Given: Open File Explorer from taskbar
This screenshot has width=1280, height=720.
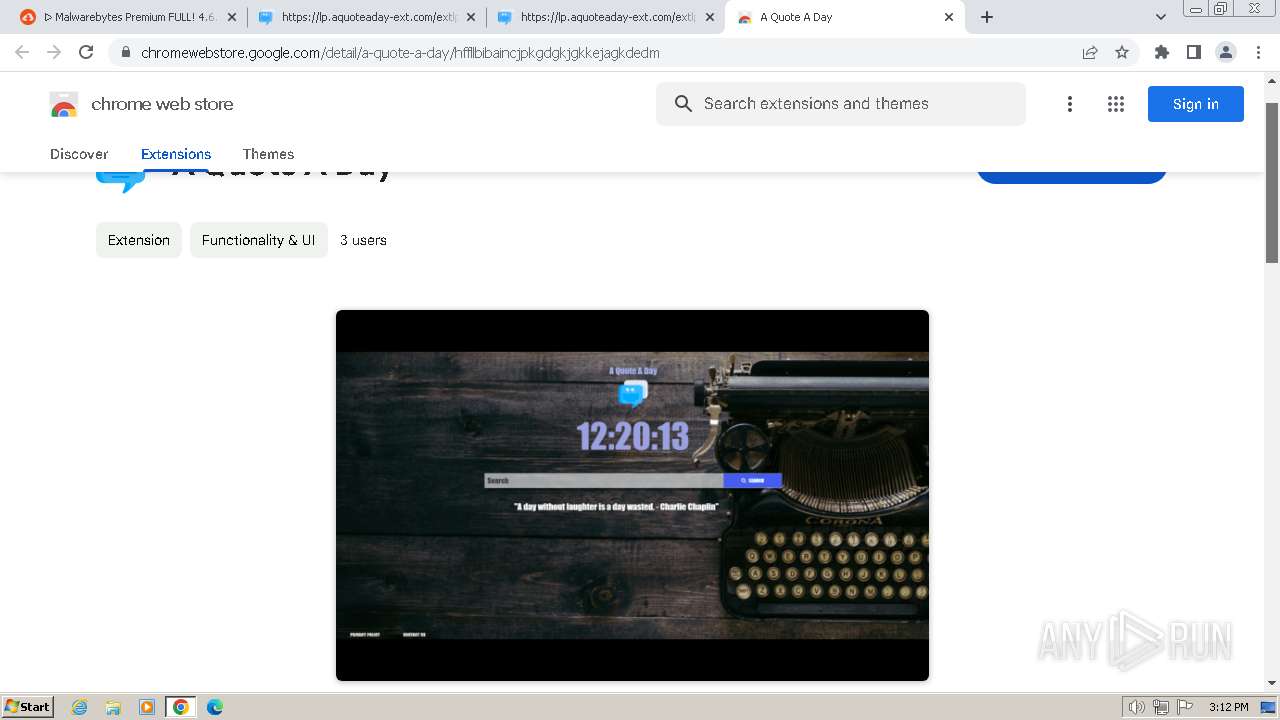Looking at the screenshot, I should pos(113,707).
